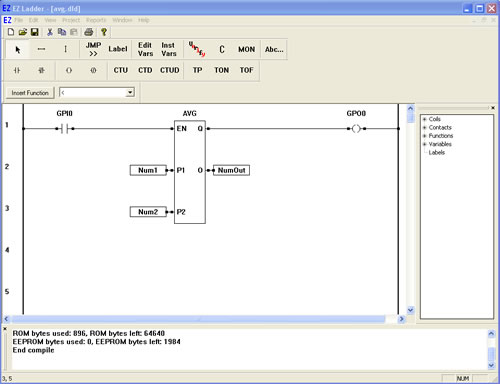
Task: Select the inverted coil tool
Action: coord(93,70)
